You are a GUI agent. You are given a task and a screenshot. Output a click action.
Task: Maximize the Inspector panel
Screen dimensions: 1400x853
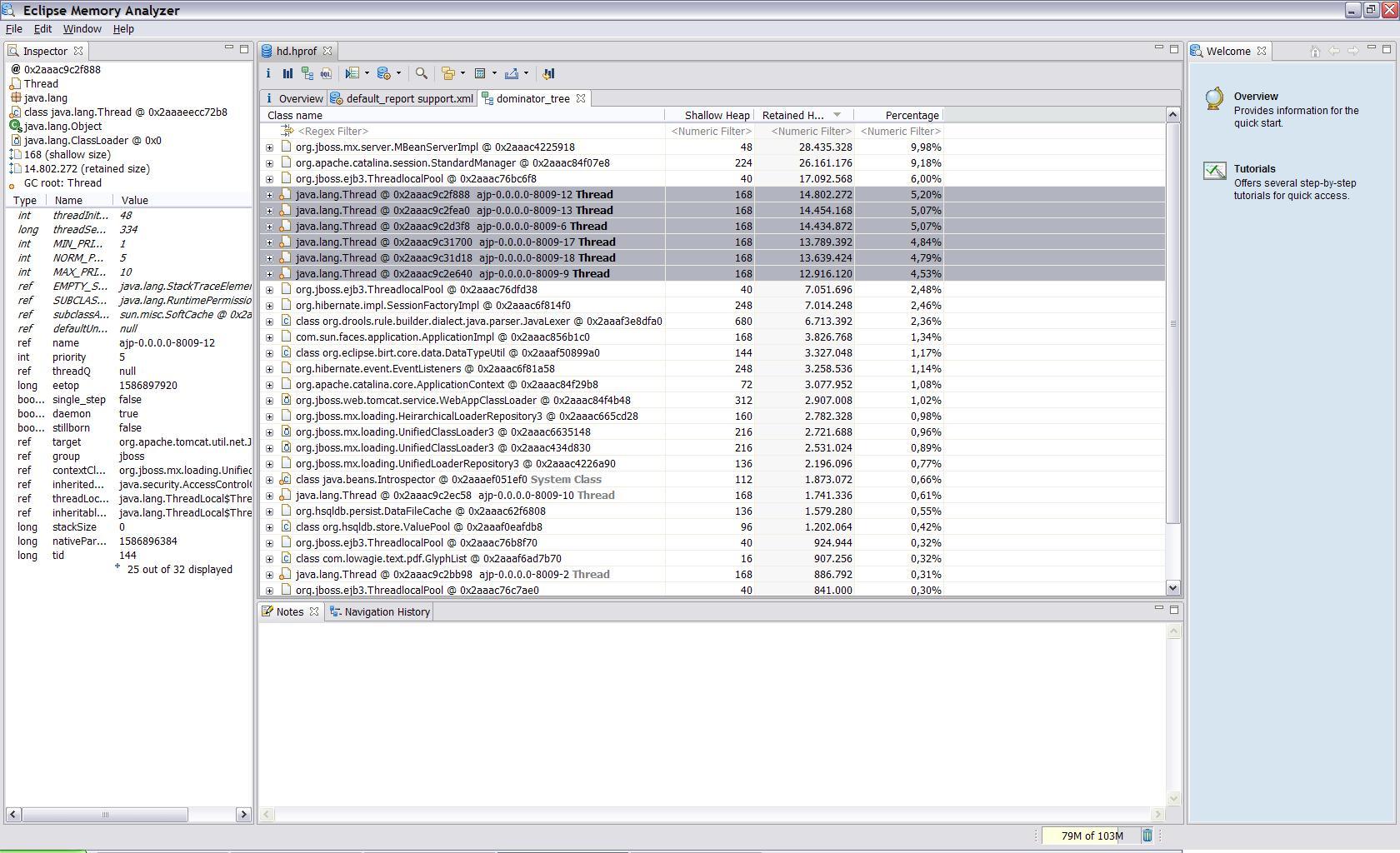(x=244, y=49)
